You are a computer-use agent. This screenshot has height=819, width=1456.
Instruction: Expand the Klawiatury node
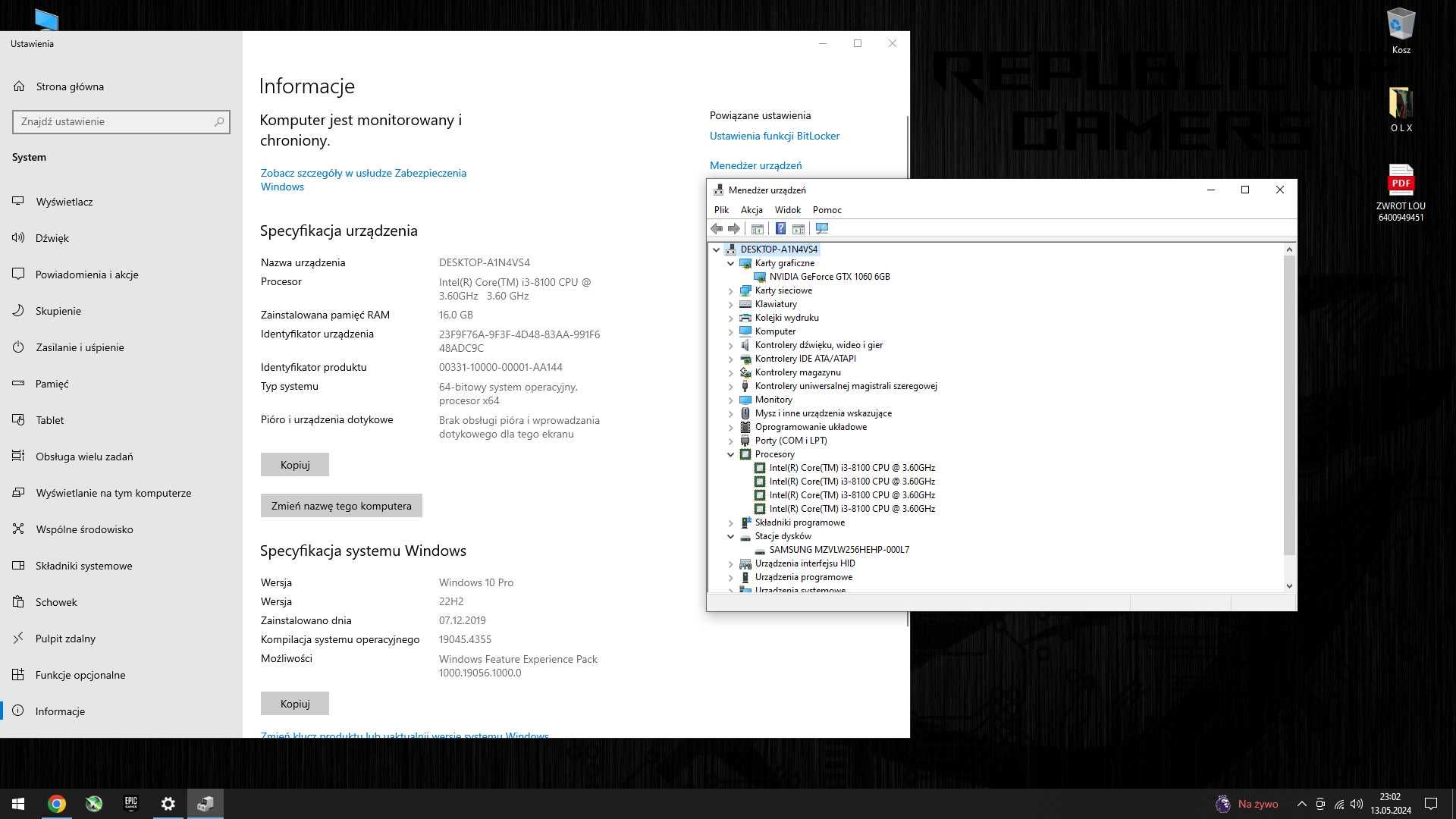coord(731,304)
